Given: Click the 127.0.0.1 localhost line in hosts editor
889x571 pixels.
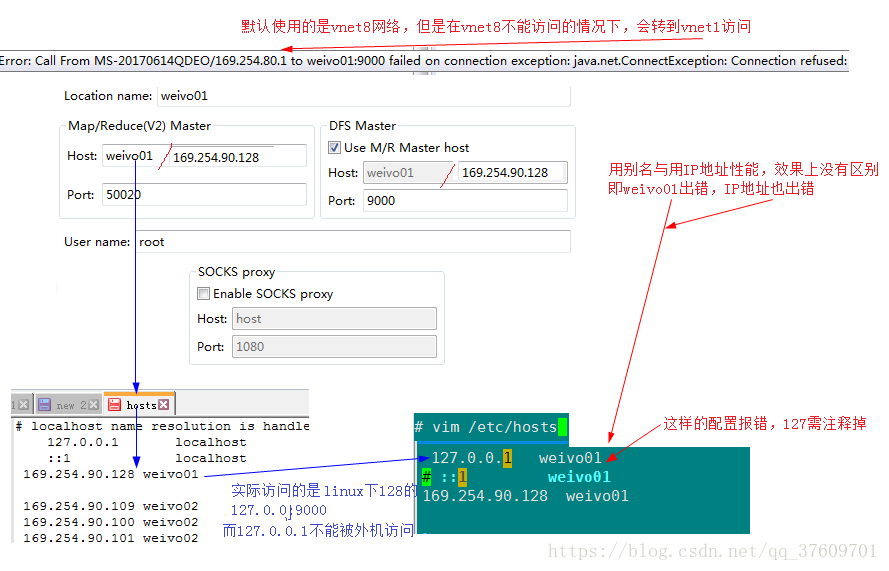Looking at the screenshot, I should 147,442.
